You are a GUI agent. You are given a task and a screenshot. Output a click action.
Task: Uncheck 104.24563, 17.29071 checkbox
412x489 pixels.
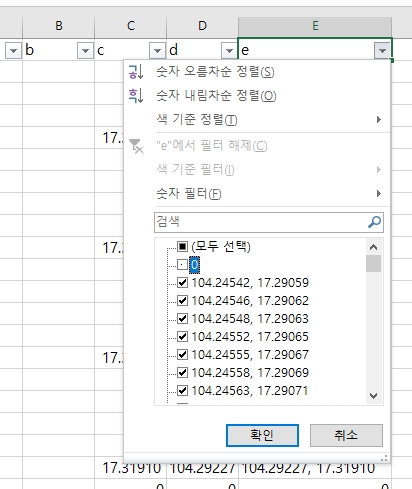click(x=182, y=390)
